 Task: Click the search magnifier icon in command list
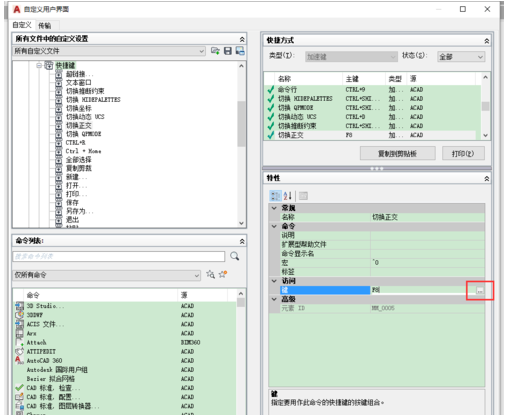(x=235, y=256)
